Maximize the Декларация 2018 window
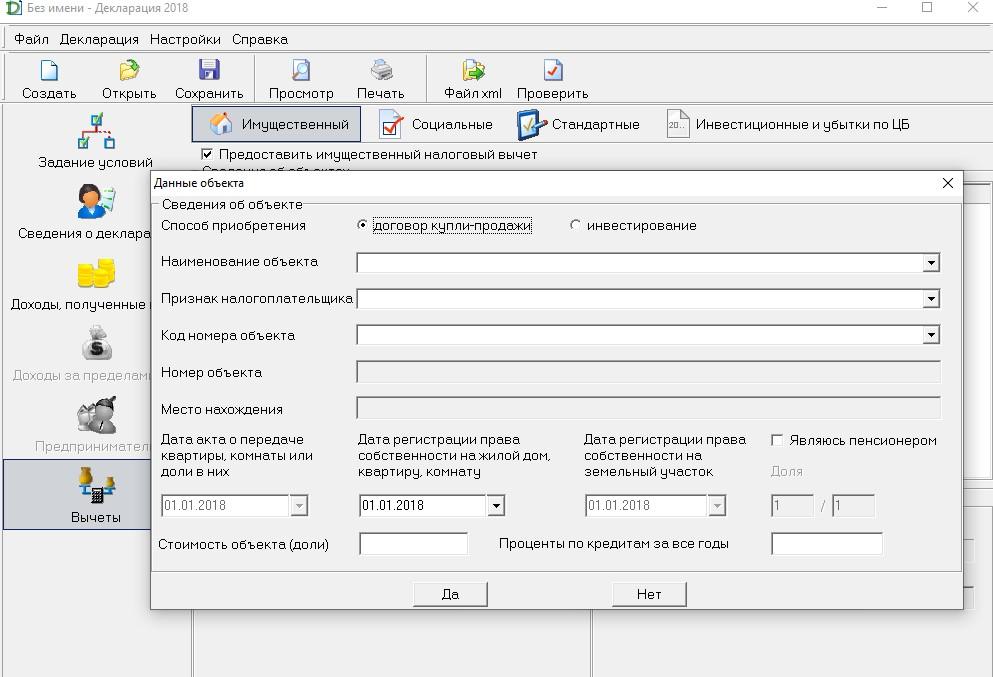 pos(927,8)
